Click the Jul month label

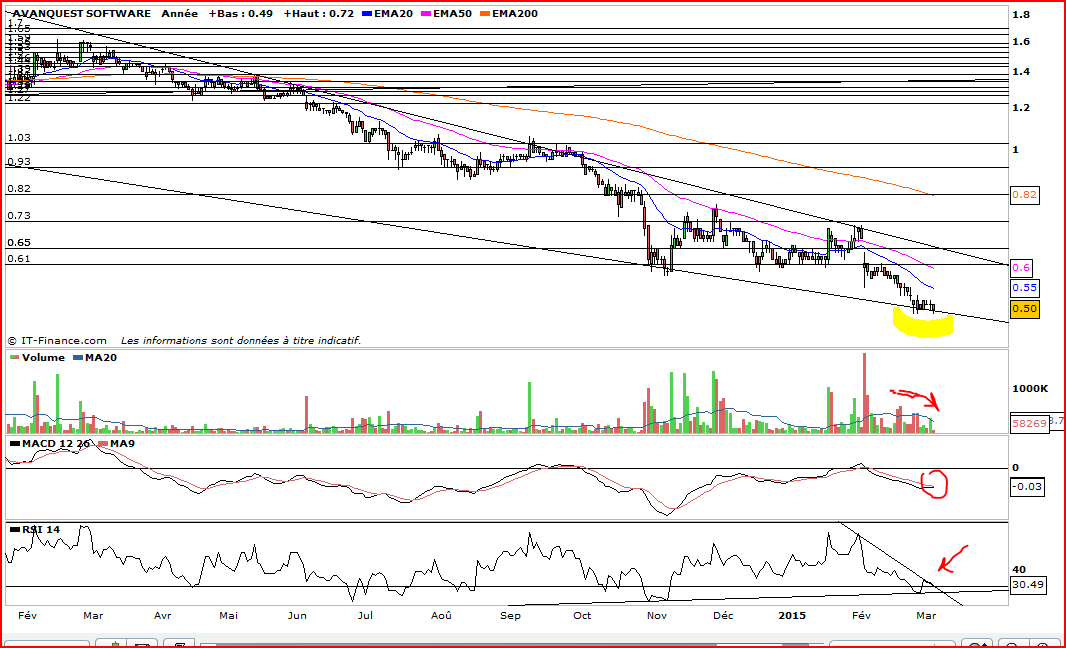(x=365, y=615)
